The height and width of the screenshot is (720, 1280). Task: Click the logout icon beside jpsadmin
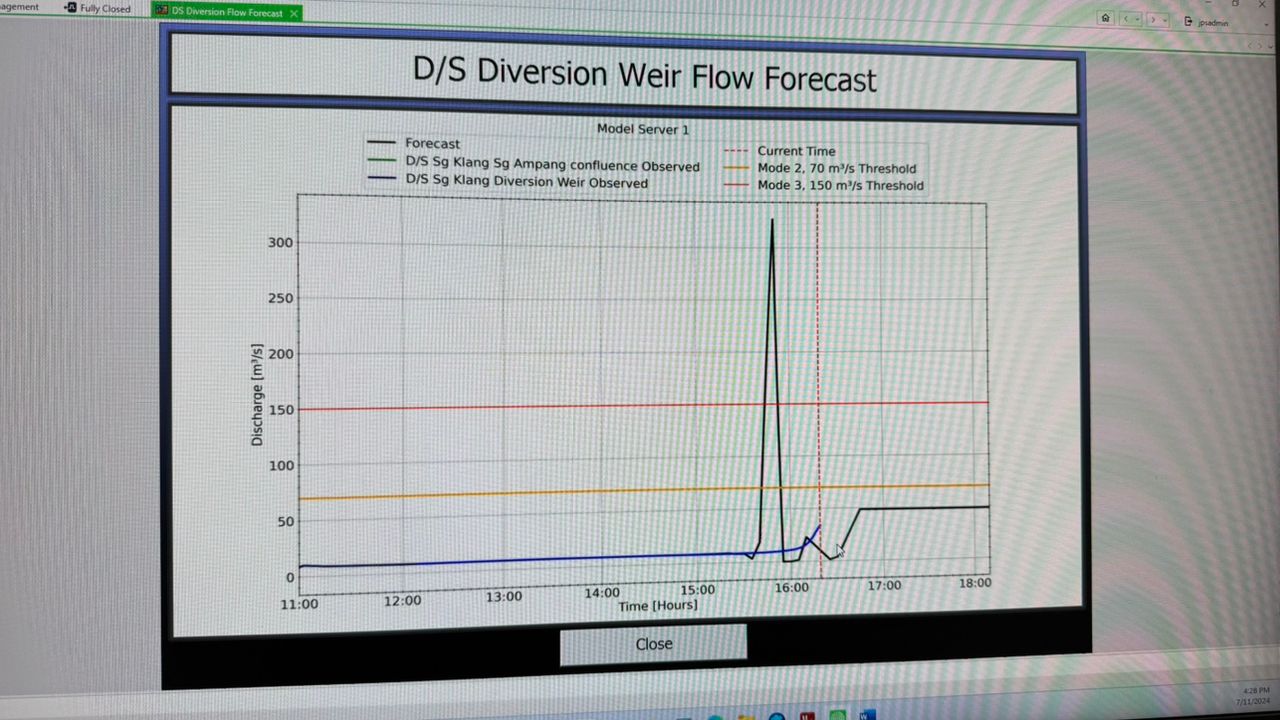(1188, 21)
